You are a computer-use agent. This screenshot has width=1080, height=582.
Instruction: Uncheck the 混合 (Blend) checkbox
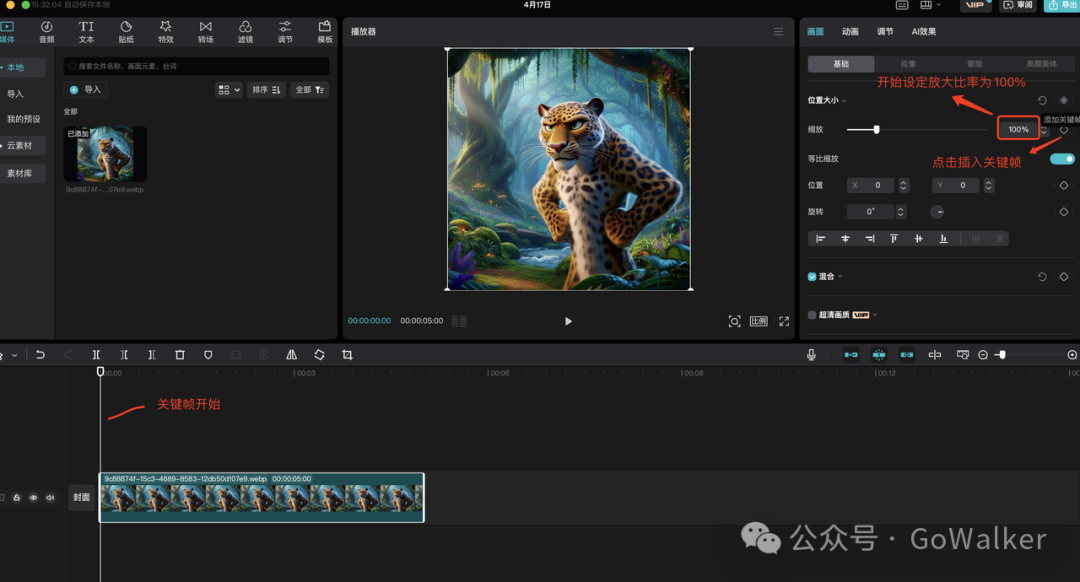(812, 277)
